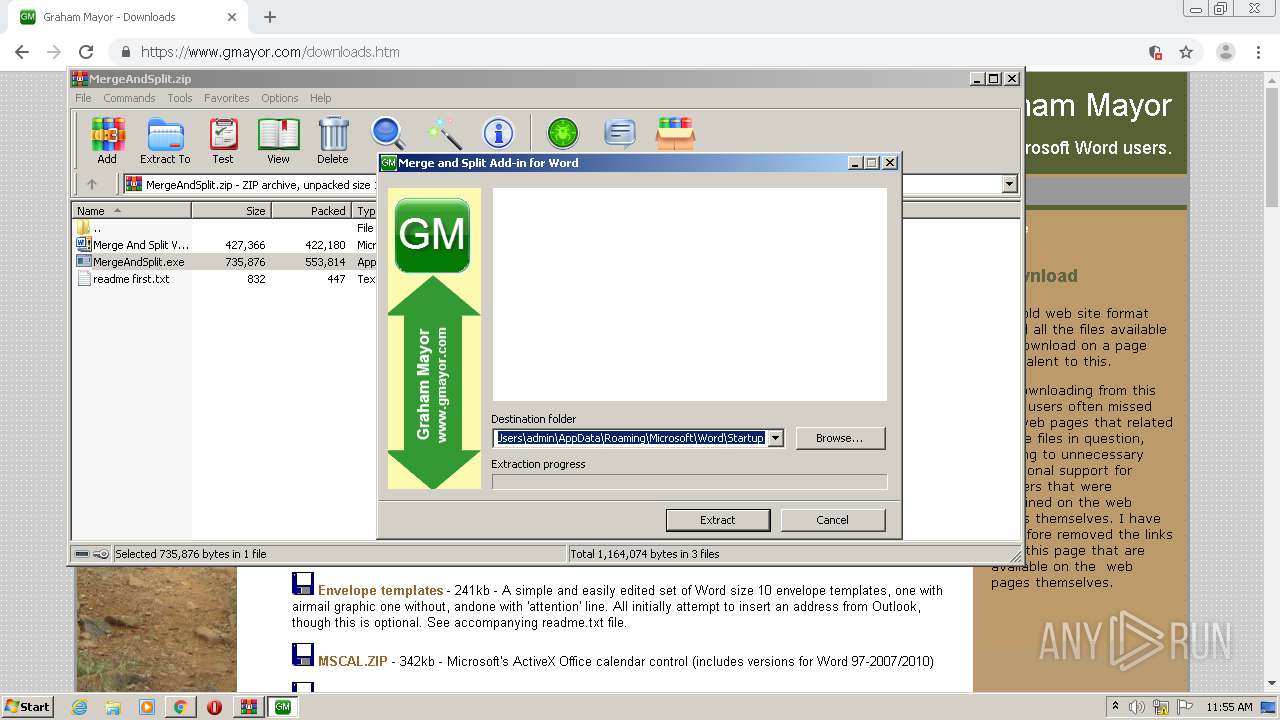Click the green VirusScan bug icon
Screen dimensions: 1280x720
click(x=563, y=133)
